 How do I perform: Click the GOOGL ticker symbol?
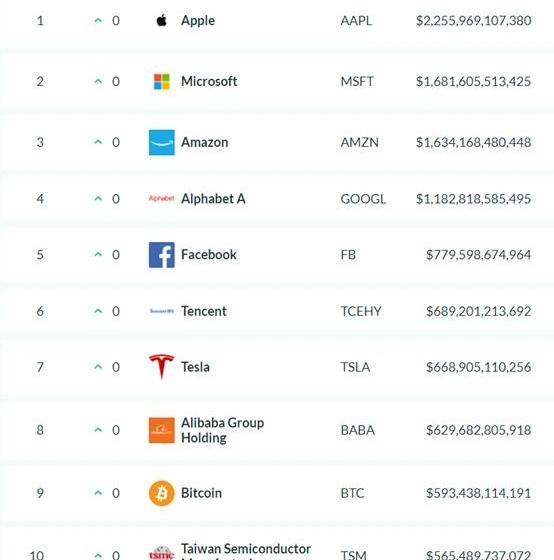coord(363,199)
